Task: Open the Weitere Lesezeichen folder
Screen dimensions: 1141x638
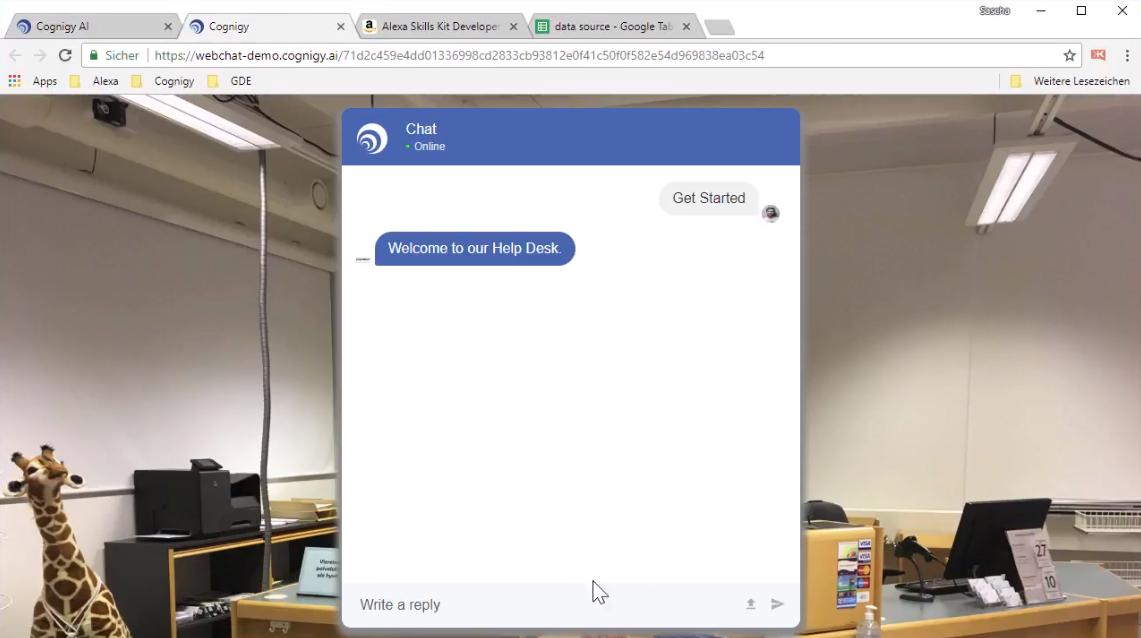Action: point(1070,81)
